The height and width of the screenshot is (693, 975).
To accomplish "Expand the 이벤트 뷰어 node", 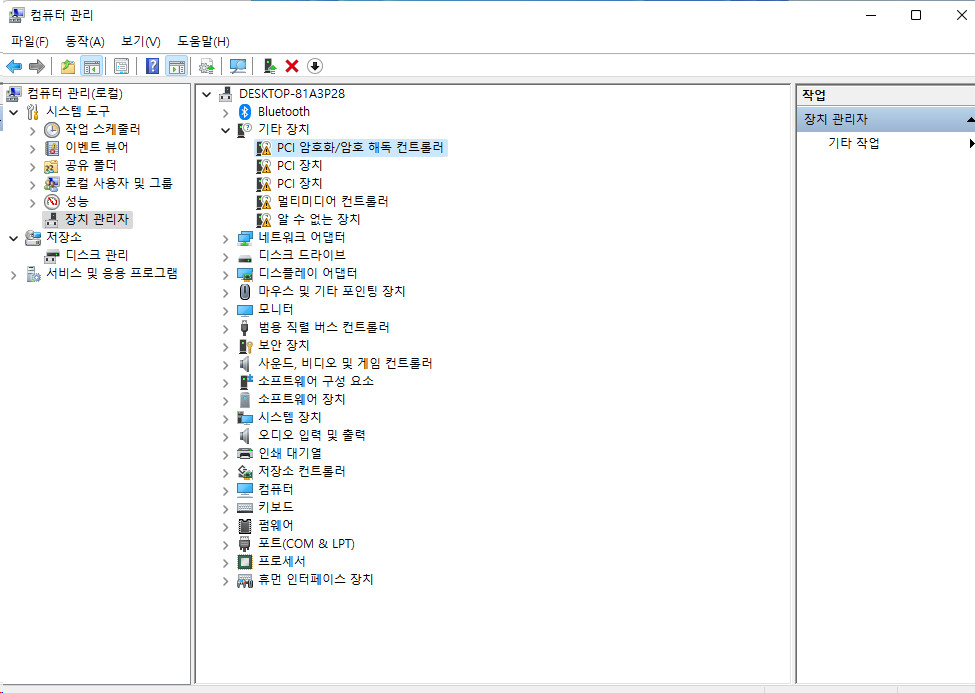I will click(32, 149).
